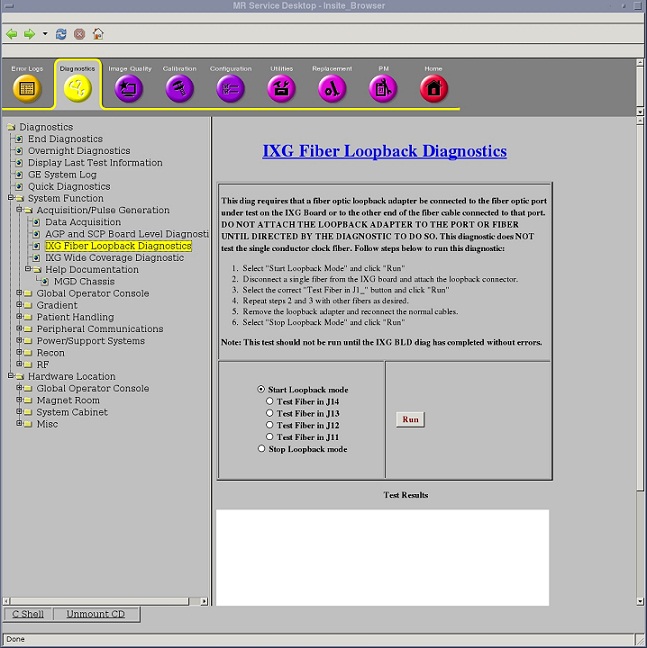
Task: Open the Configuration icon
Action: click(231, 88)
